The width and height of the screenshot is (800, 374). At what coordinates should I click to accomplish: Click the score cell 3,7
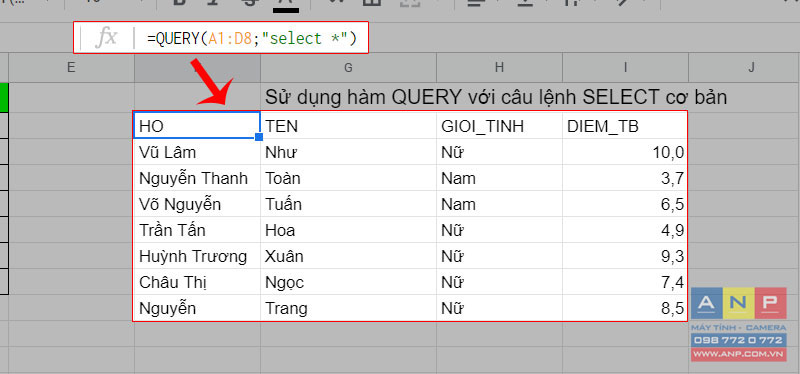[625, 178]
